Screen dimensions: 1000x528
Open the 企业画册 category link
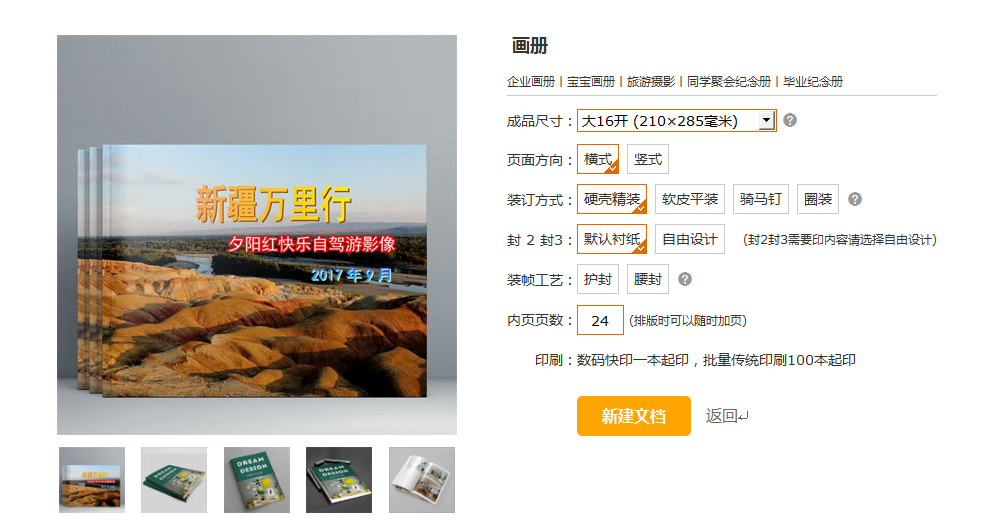pos(531,82)
